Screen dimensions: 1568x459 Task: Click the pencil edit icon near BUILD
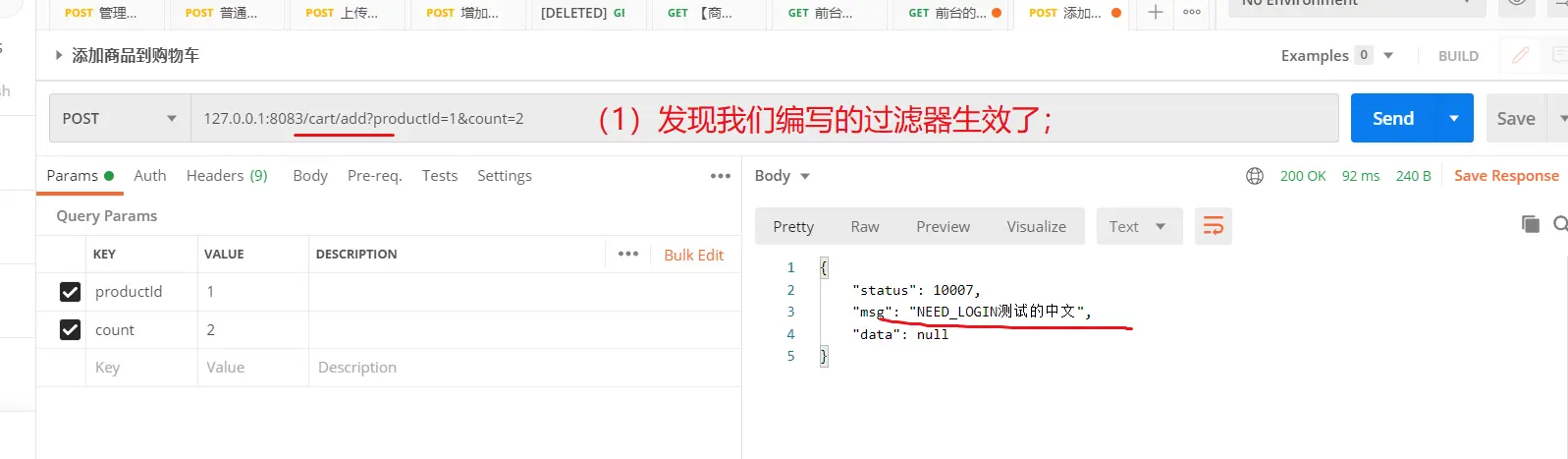tap(1521, 55)
